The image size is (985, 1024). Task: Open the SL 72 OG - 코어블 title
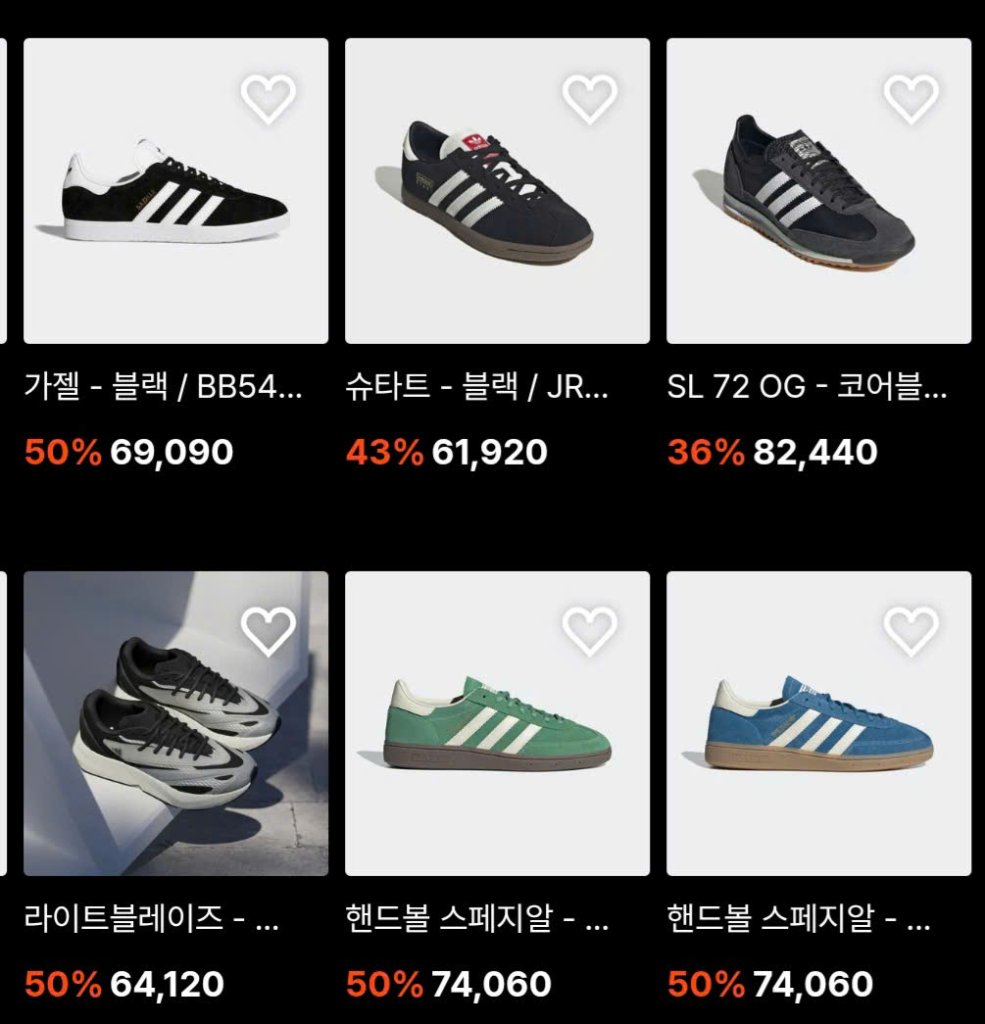click(807, 387)
